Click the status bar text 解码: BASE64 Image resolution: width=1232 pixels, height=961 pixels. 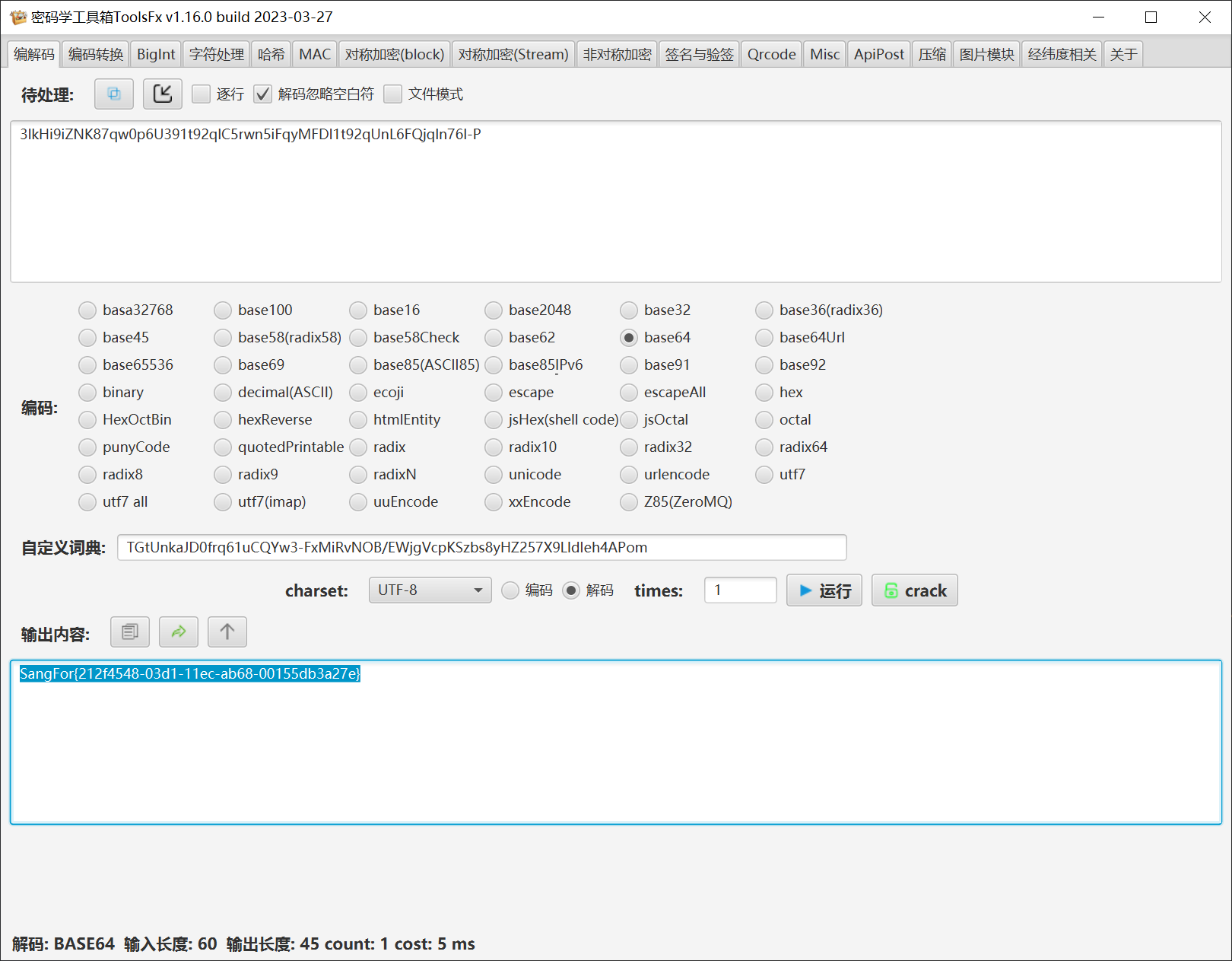coord(64,943)
